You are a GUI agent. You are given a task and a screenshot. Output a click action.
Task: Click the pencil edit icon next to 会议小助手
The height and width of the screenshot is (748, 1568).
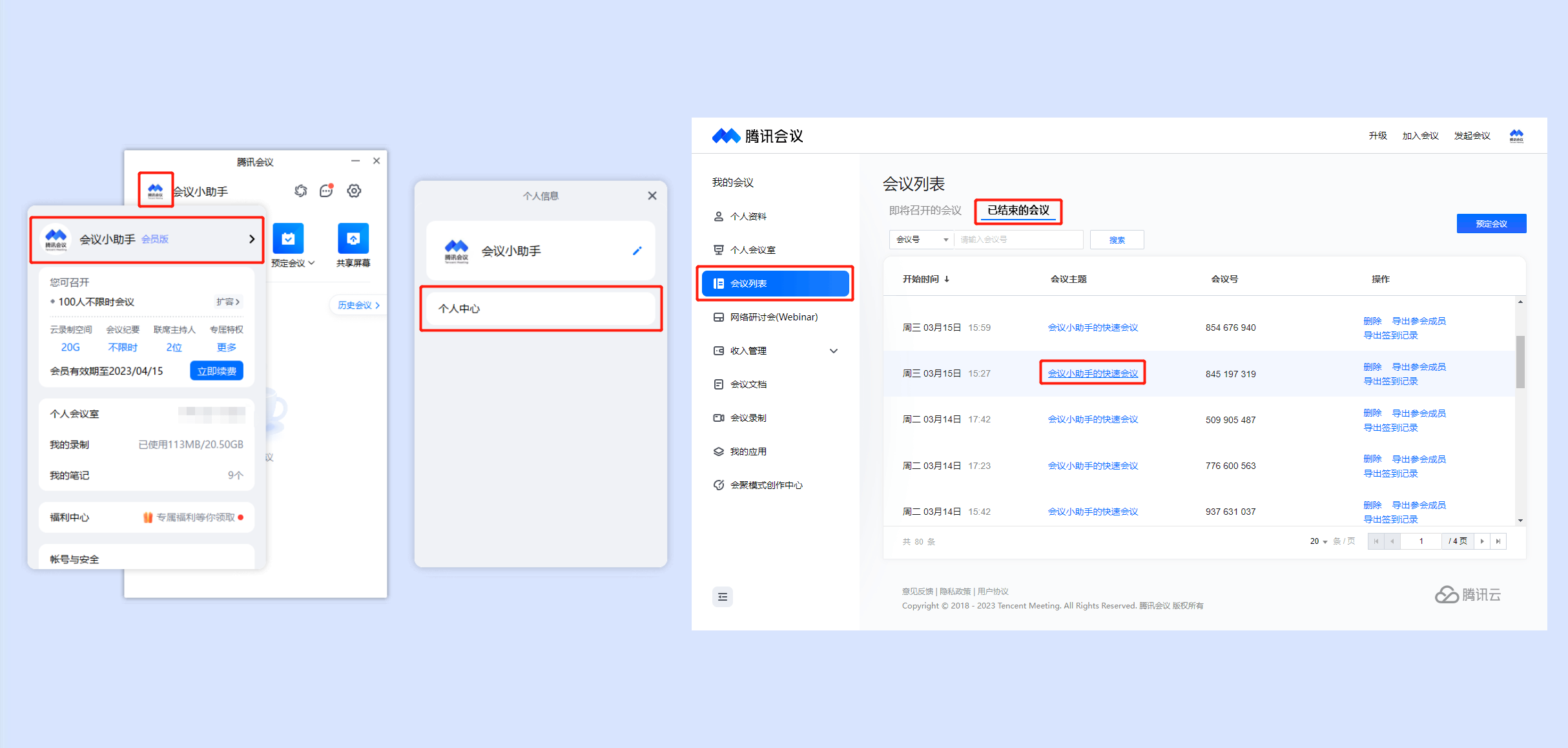[637, 251]
